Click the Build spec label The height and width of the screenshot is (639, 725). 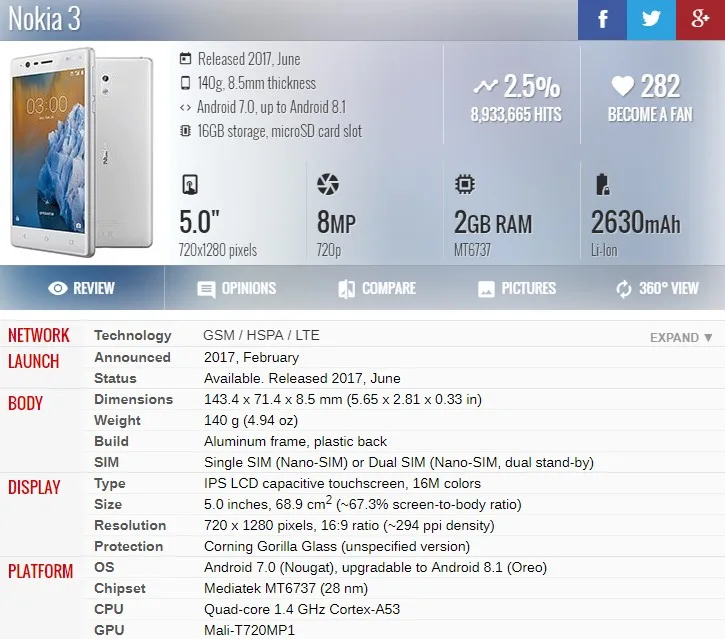111,441
